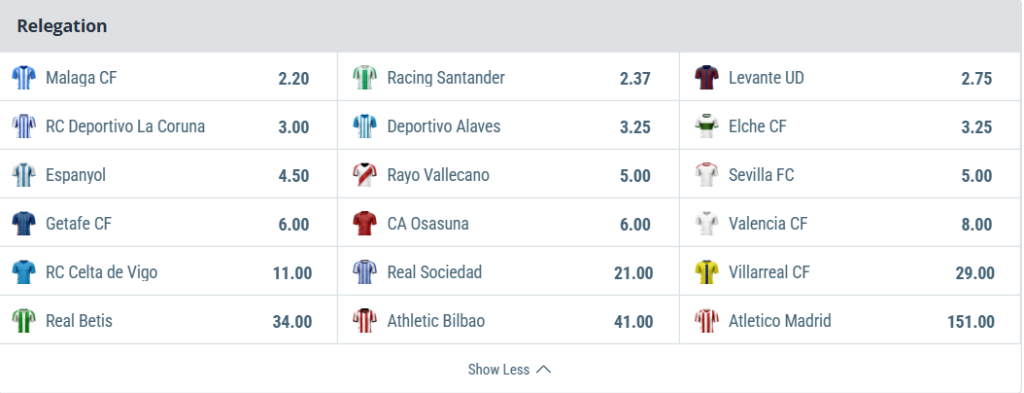The image size is (1024, 393).
Task: Click the Getafe CF jersey icon
Action: 24,223
